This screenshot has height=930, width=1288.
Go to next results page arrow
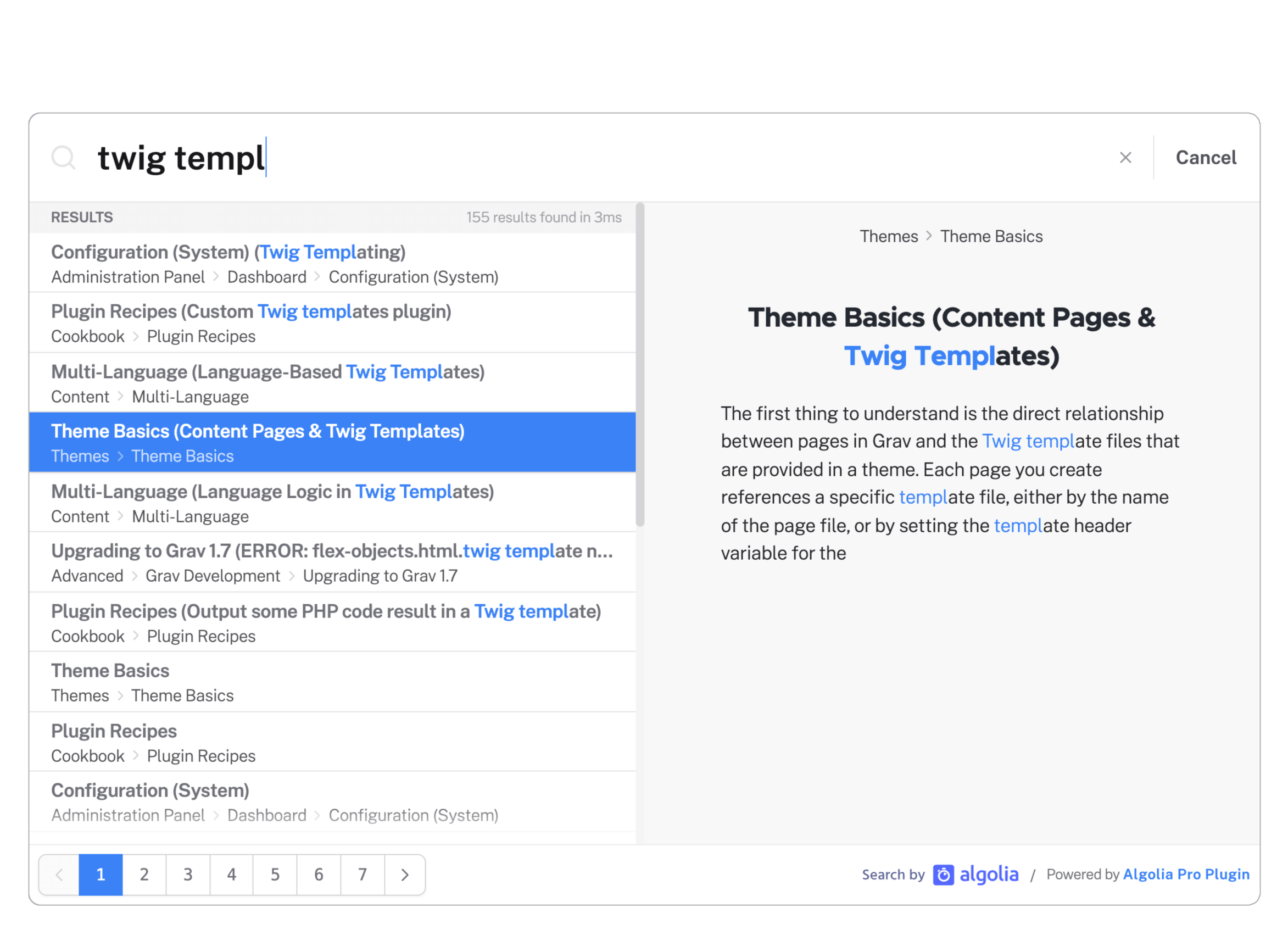(x=405, y=875)
